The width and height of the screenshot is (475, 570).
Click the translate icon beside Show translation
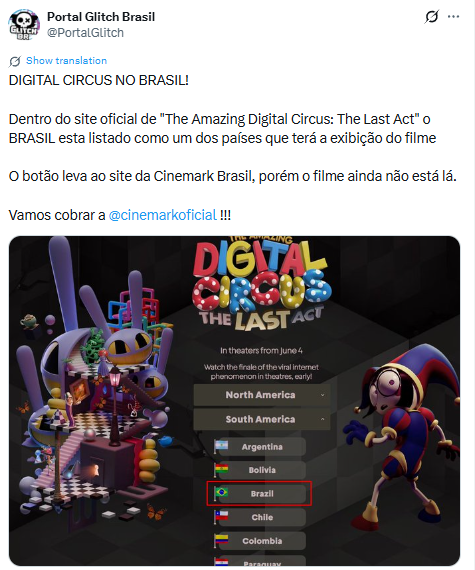15,61
